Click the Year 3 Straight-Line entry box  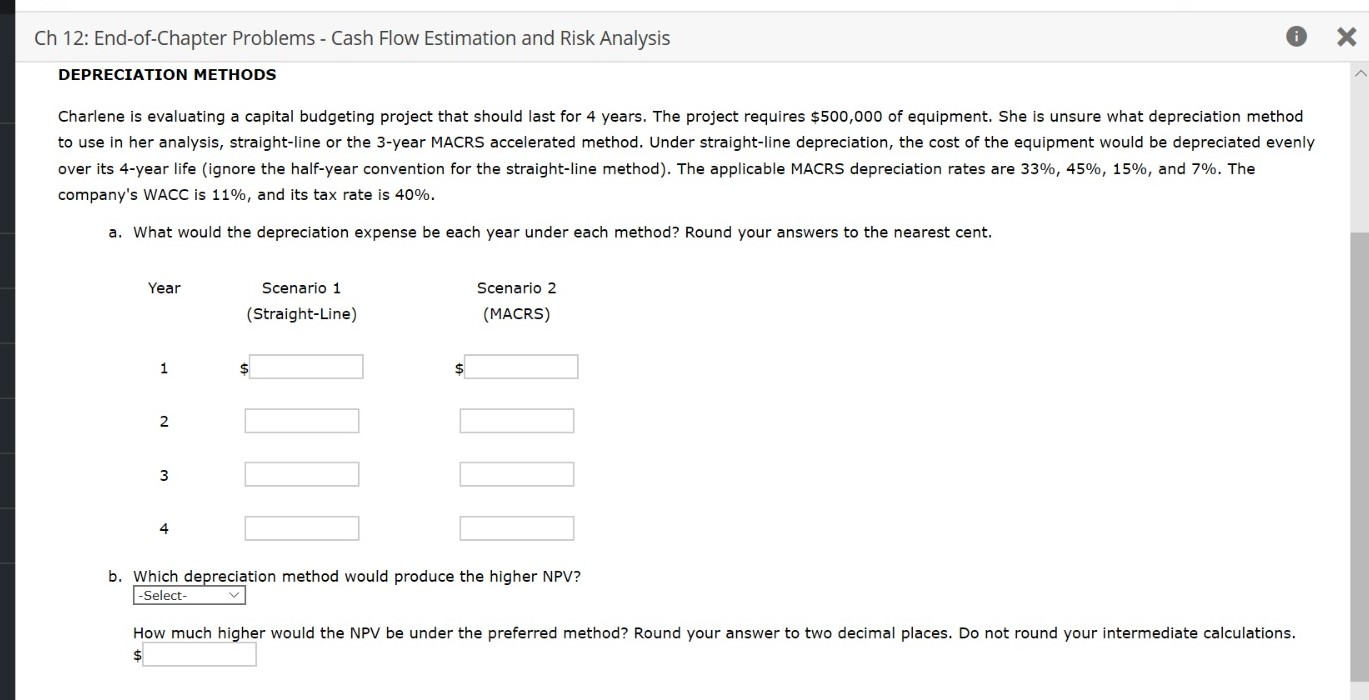click(x=301, y=474)
